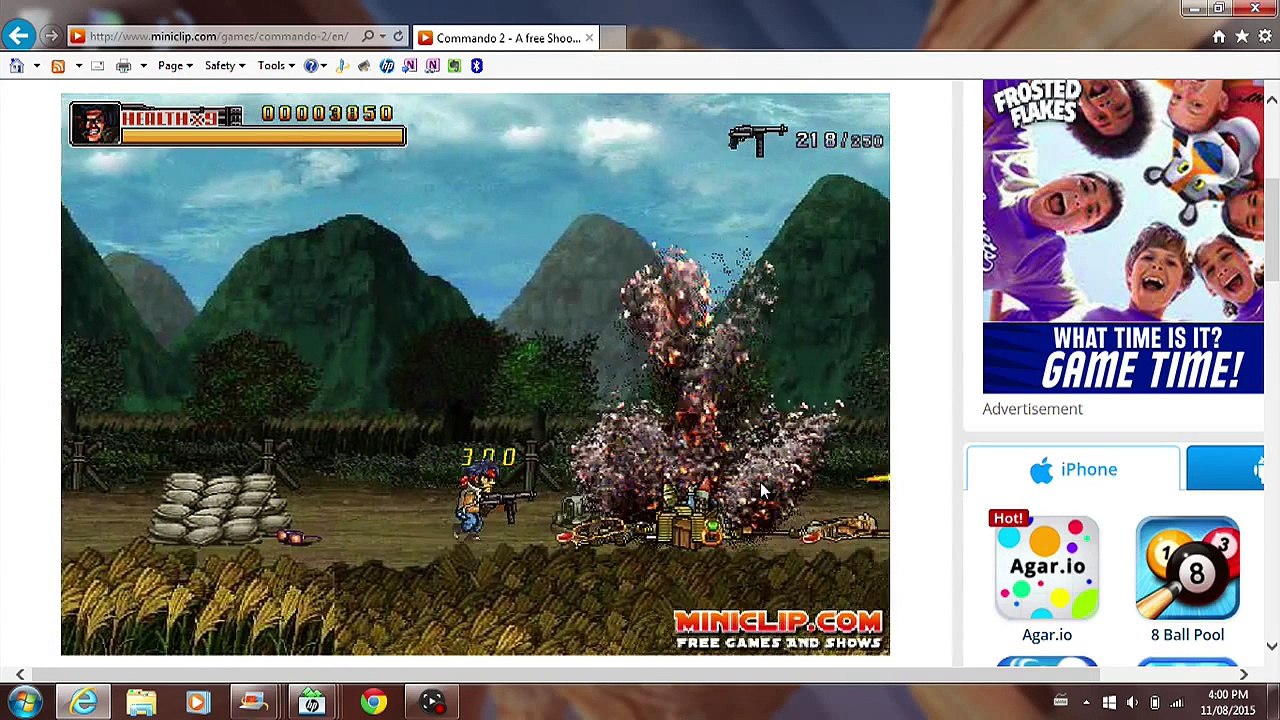Screen dimensions: 1280x720
Task: Click the 8 Ball Pool text link
Action: tap(1187, 635)
